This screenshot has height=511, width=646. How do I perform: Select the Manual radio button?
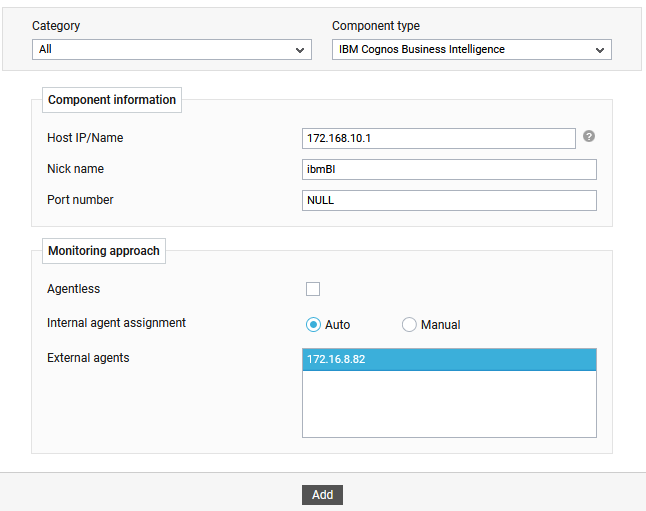tap(409, 325)
